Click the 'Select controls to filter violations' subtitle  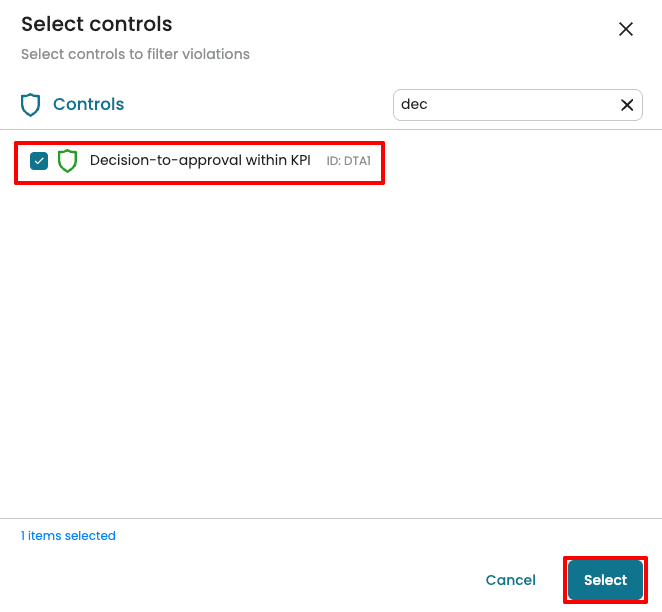[x=135, y=54]
